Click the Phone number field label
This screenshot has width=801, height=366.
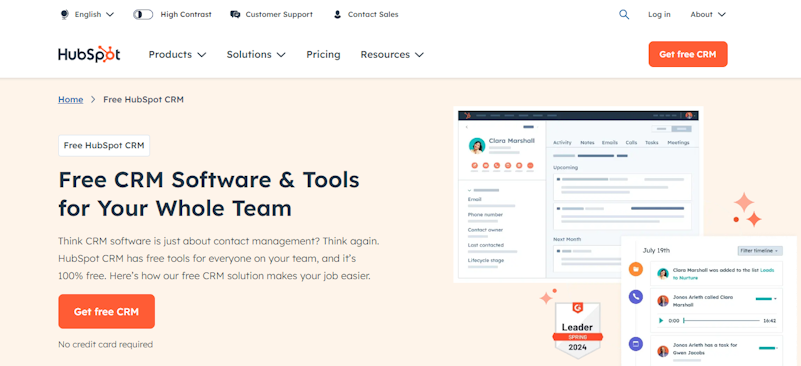[485, 215]
